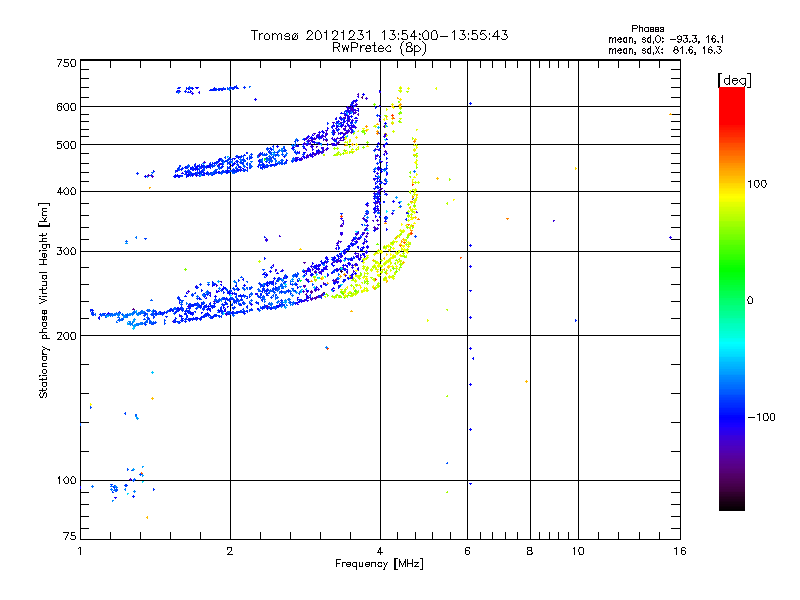Click the "mean, sd,X: 81.6, 16.3" line
The height and width of the screenshot is (600, 800).
[665, 50]
